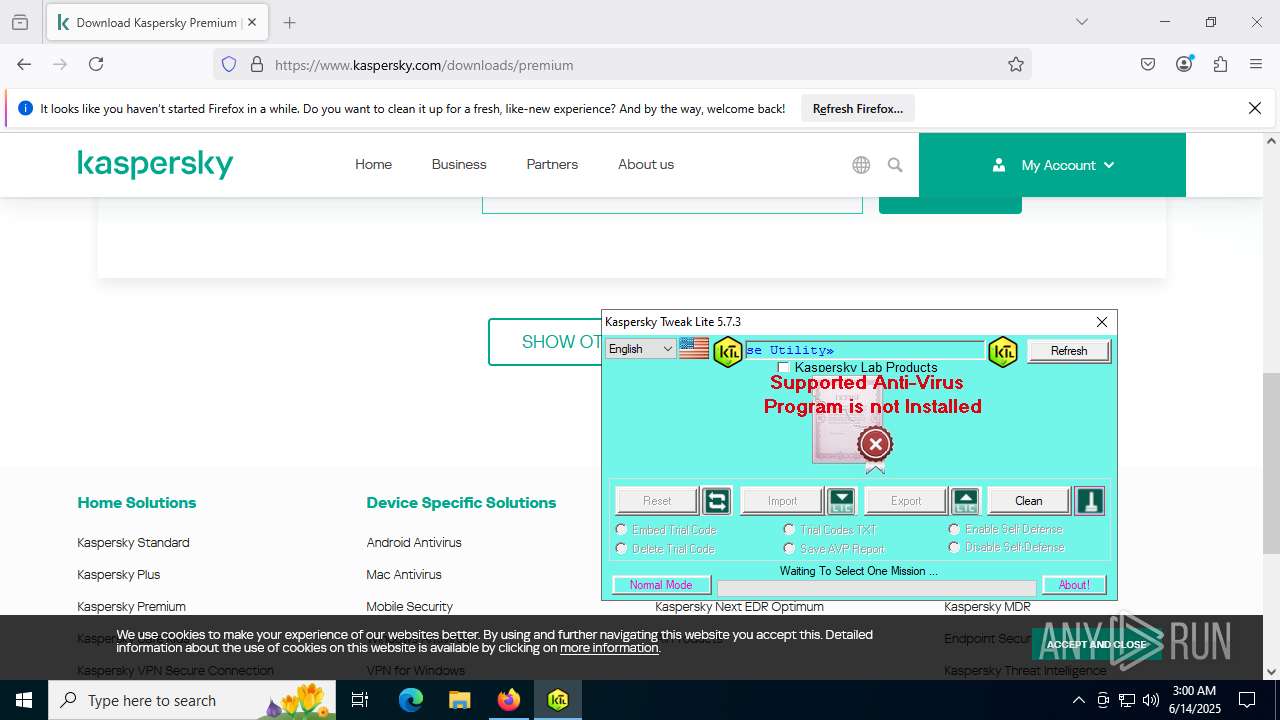The width and height of the screenshot is (1280, 720).
Task: Select Disable Self-Defense radio option
Action: coord(954,547)
